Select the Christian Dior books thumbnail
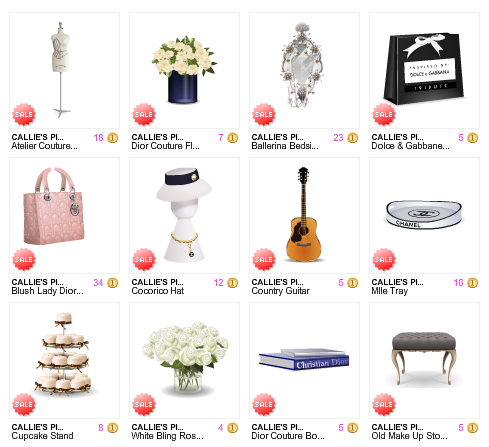The width and height of the screenshot is (489, 447). click(304, 359)
